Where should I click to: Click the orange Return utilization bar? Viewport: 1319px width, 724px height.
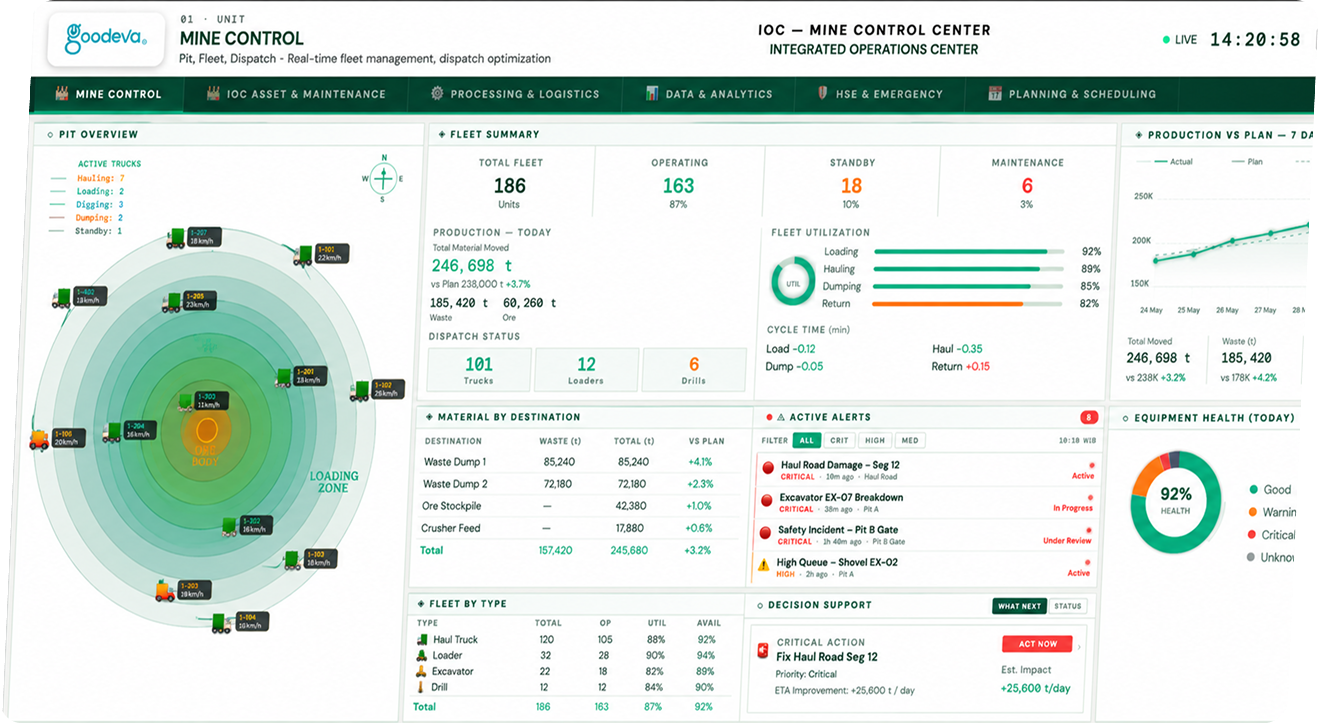[x=968, y=303]
